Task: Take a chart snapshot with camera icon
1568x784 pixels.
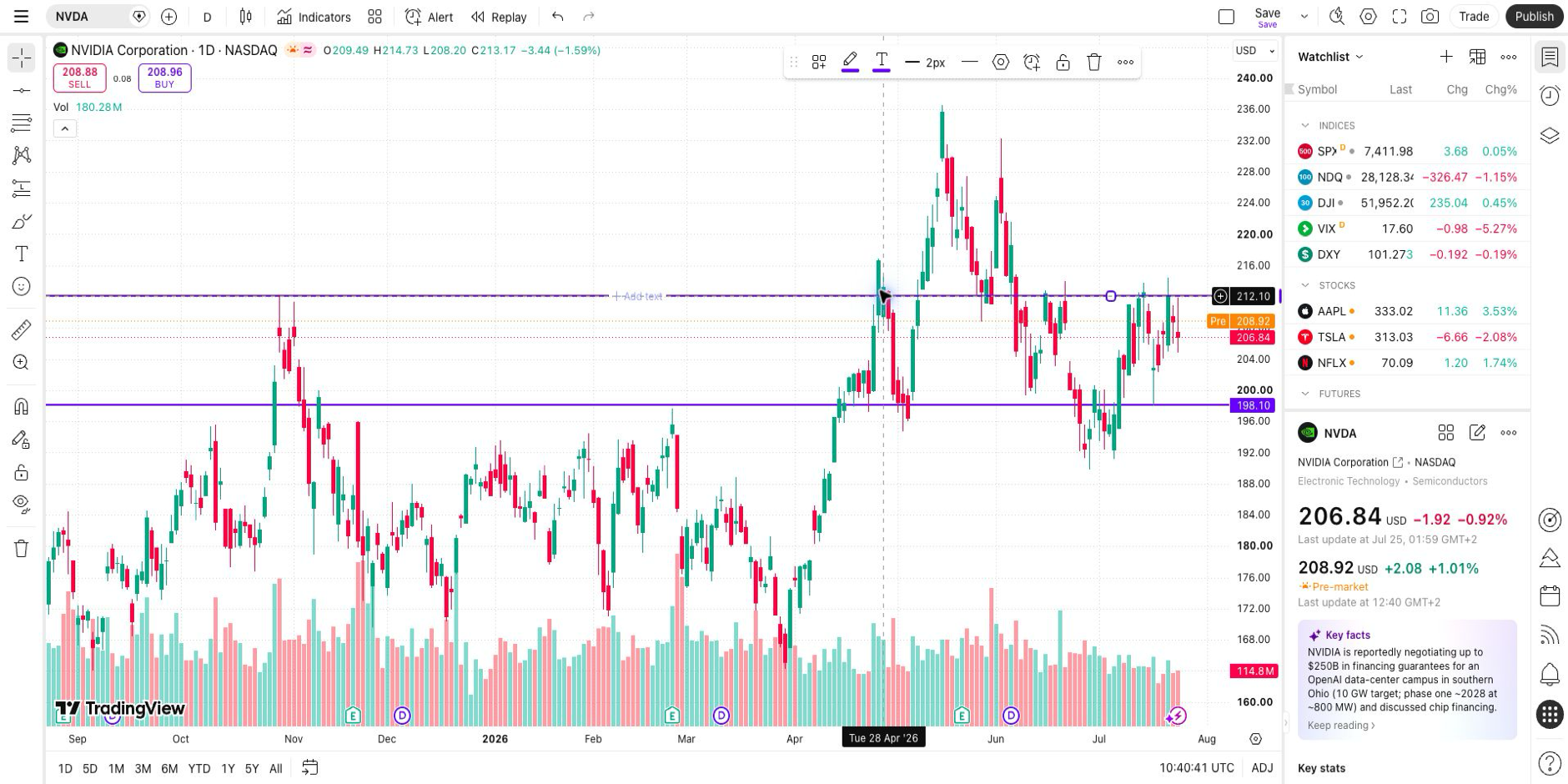Action: [1430, 17]
